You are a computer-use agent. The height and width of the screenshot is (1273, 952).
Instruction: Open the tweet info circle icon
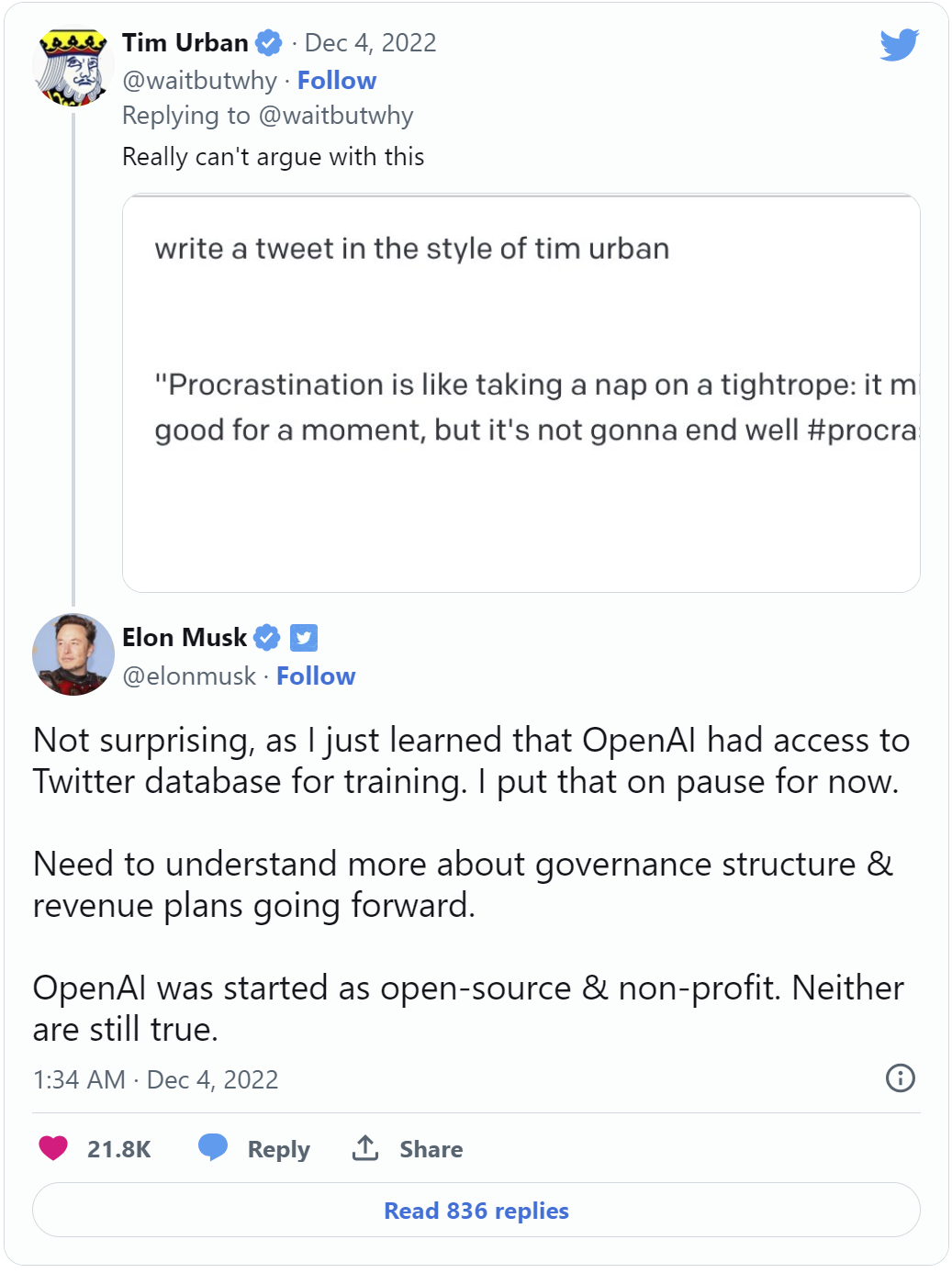click(x=900, y=1078)
